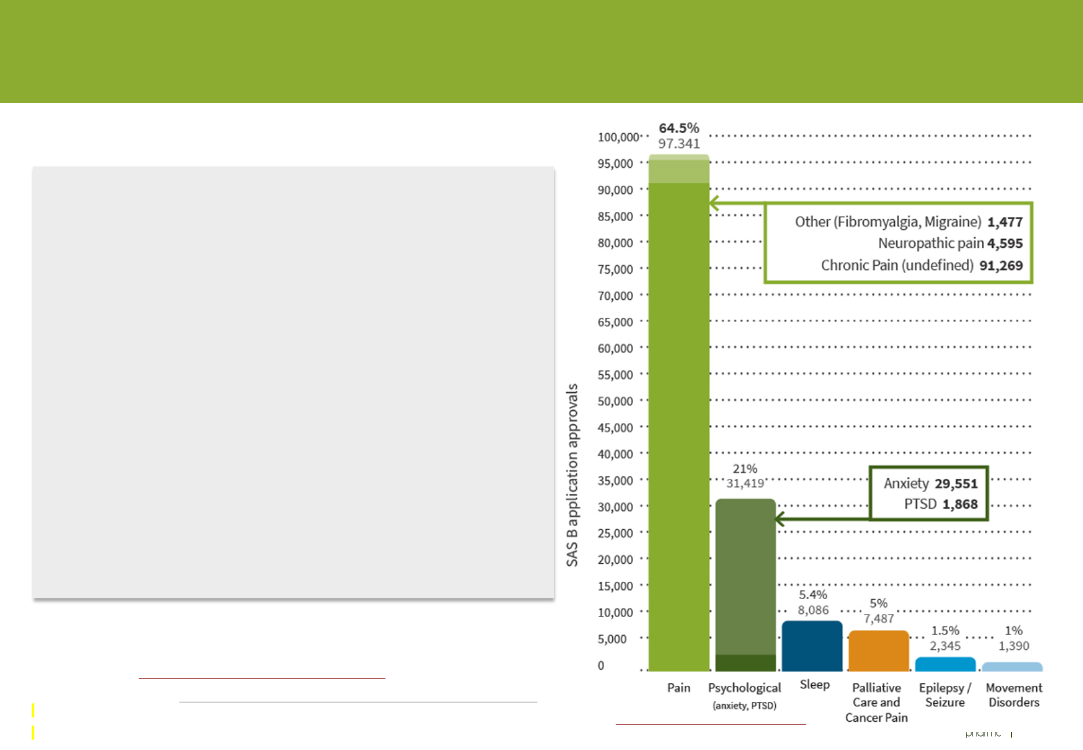
Task: Select the pale blue Movement Disorders bar
Action: (1012, 667)
